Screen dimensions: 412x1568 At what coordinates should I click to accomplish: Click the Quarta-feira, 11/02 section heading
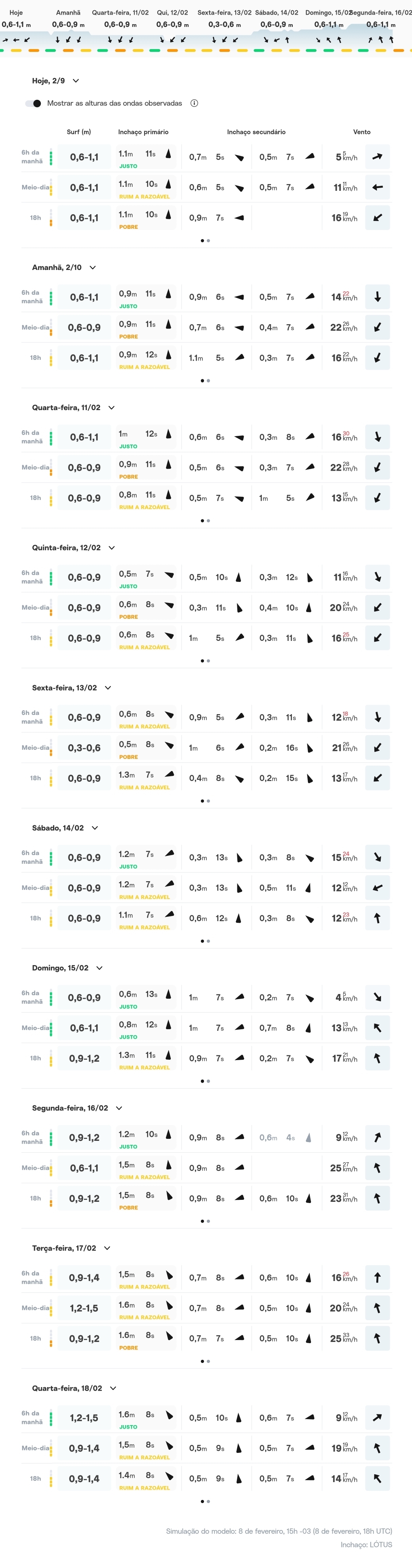click(x=66, y=408)
